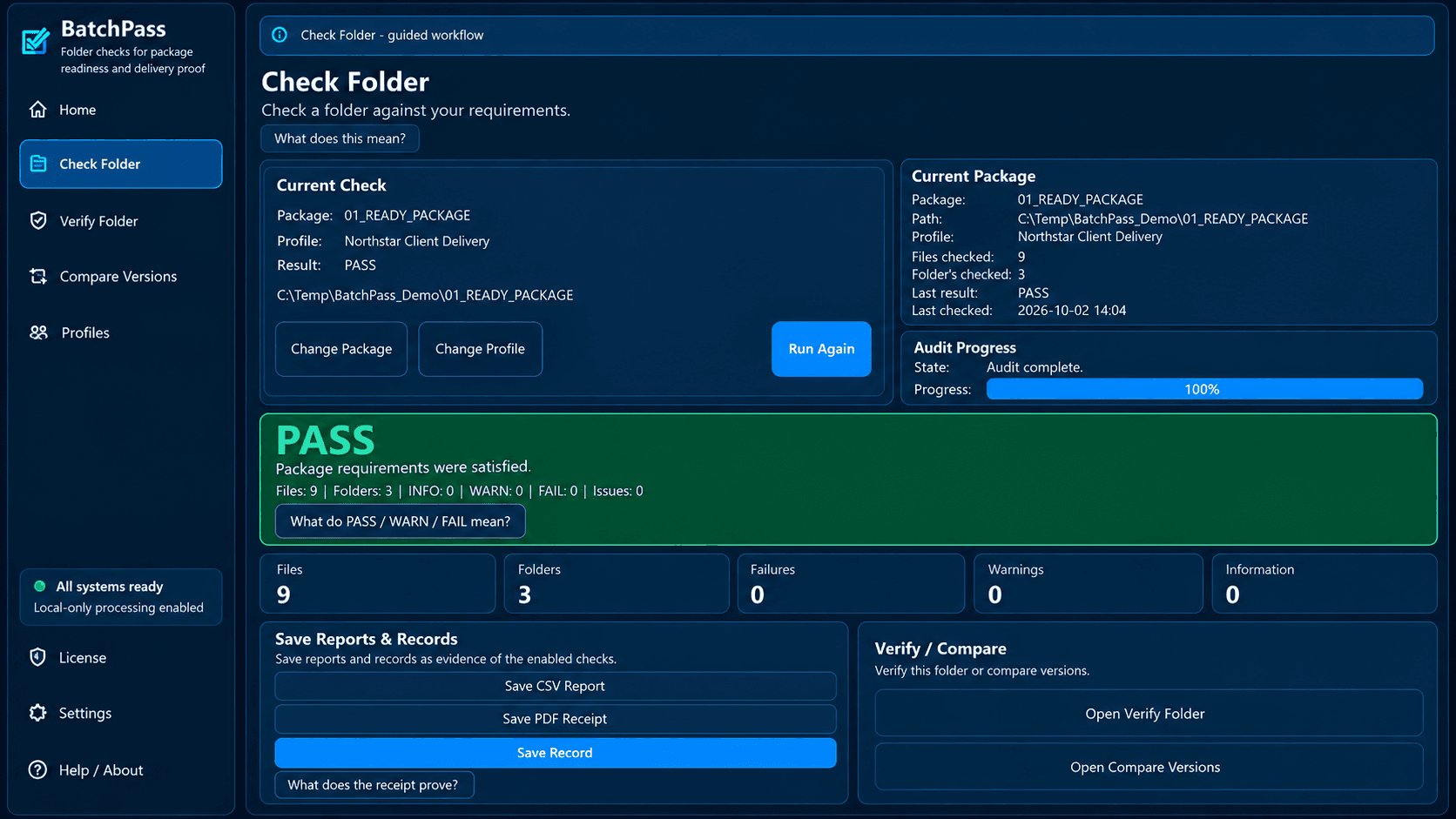Click the BatchPass checkmark logo
The width and height of the screenshot is (1456, 819).
[36, 41]
